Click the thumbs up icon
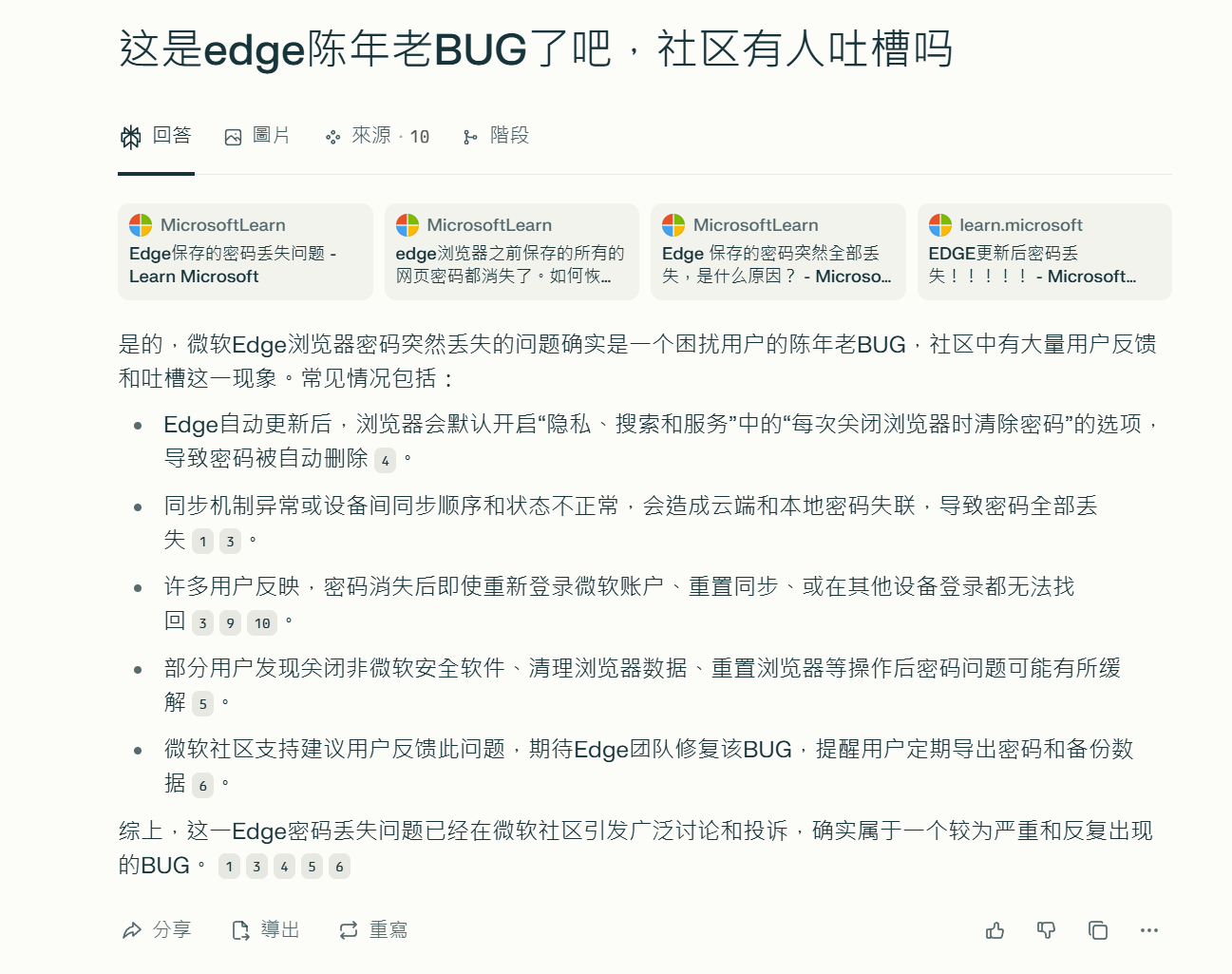 995,930
